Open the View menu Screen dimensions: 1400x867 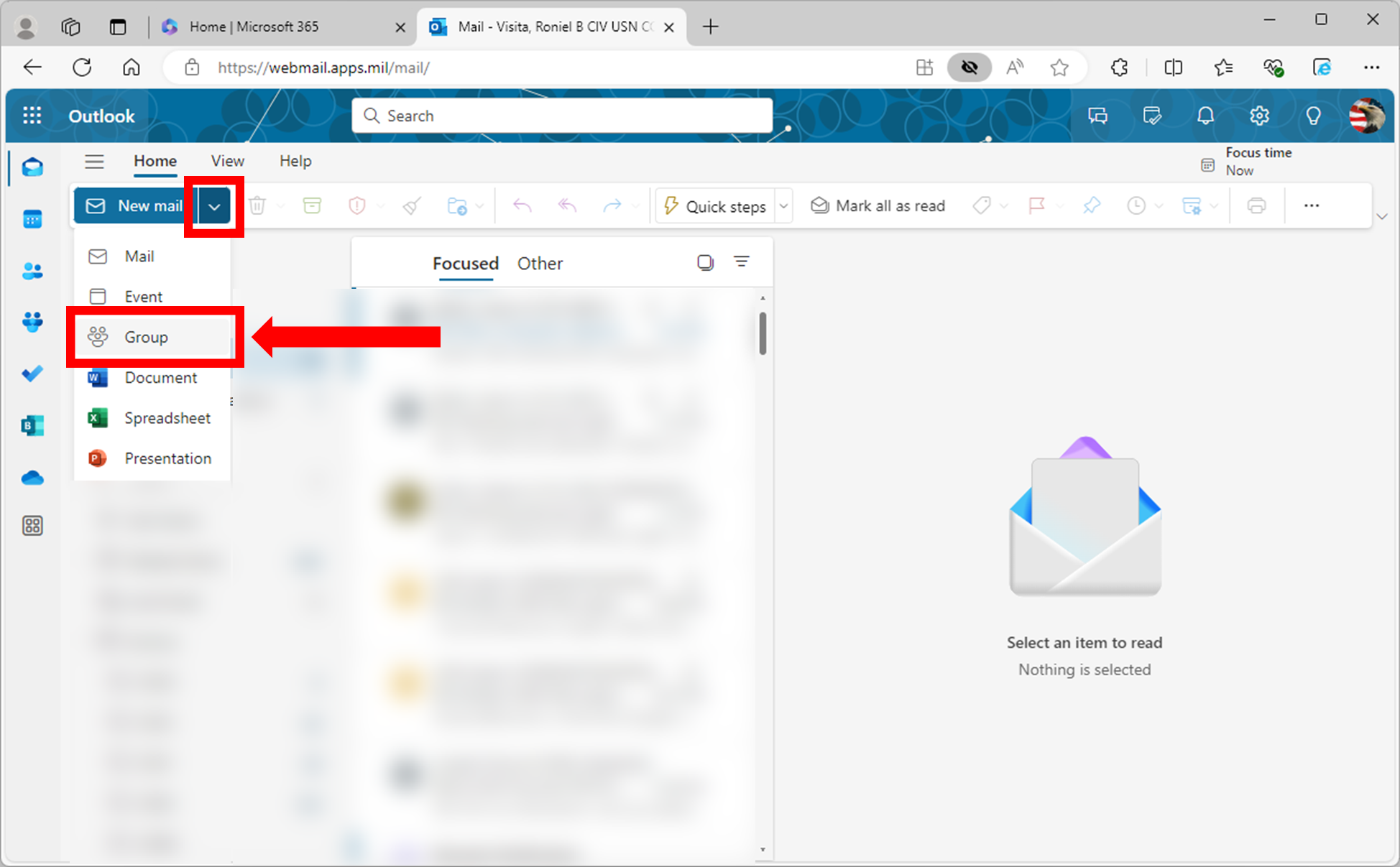pyautogui.click(x=226, y=161)
